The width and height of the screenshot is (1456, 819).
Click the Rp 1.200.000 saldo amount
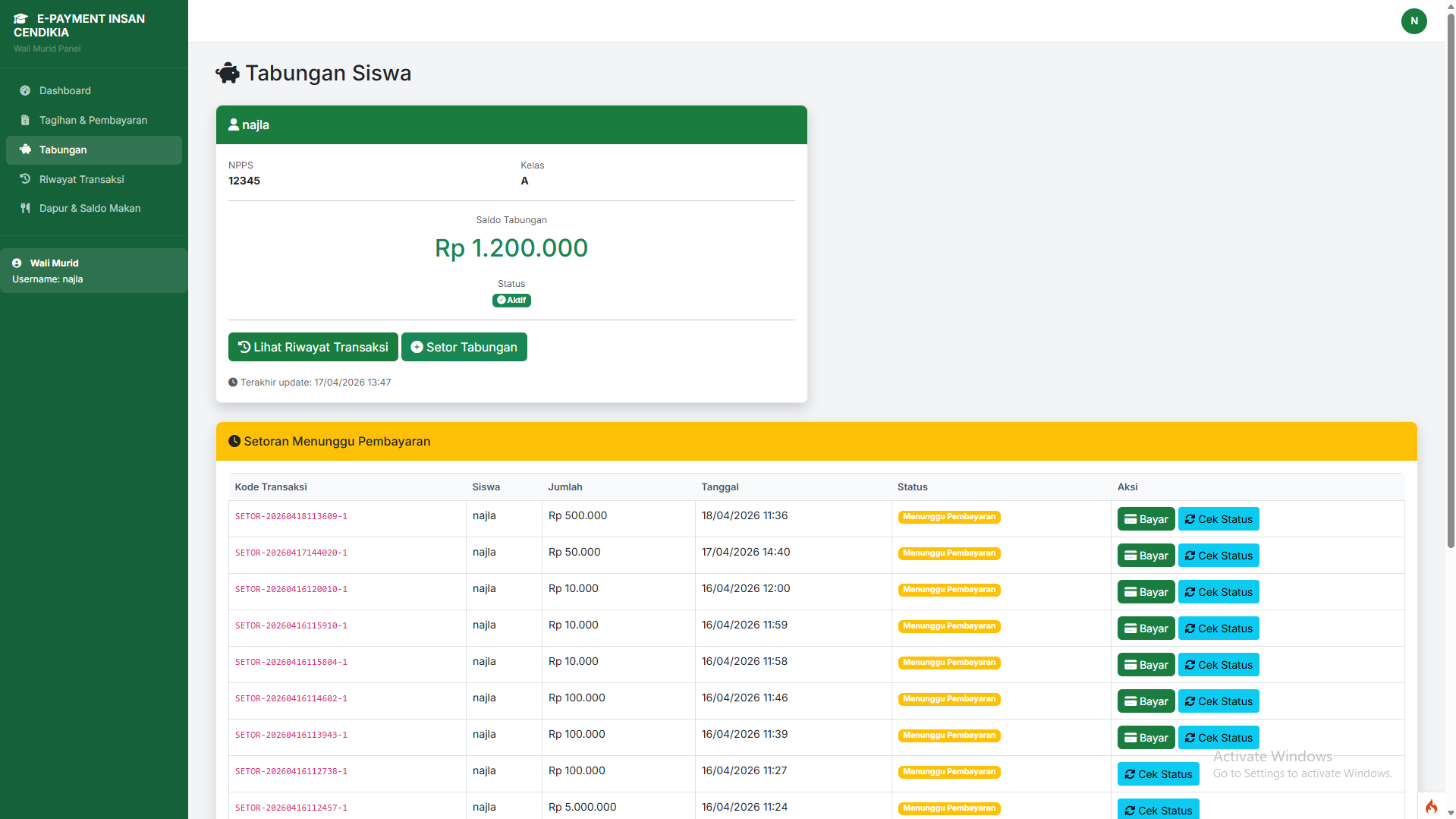(511, 248)
